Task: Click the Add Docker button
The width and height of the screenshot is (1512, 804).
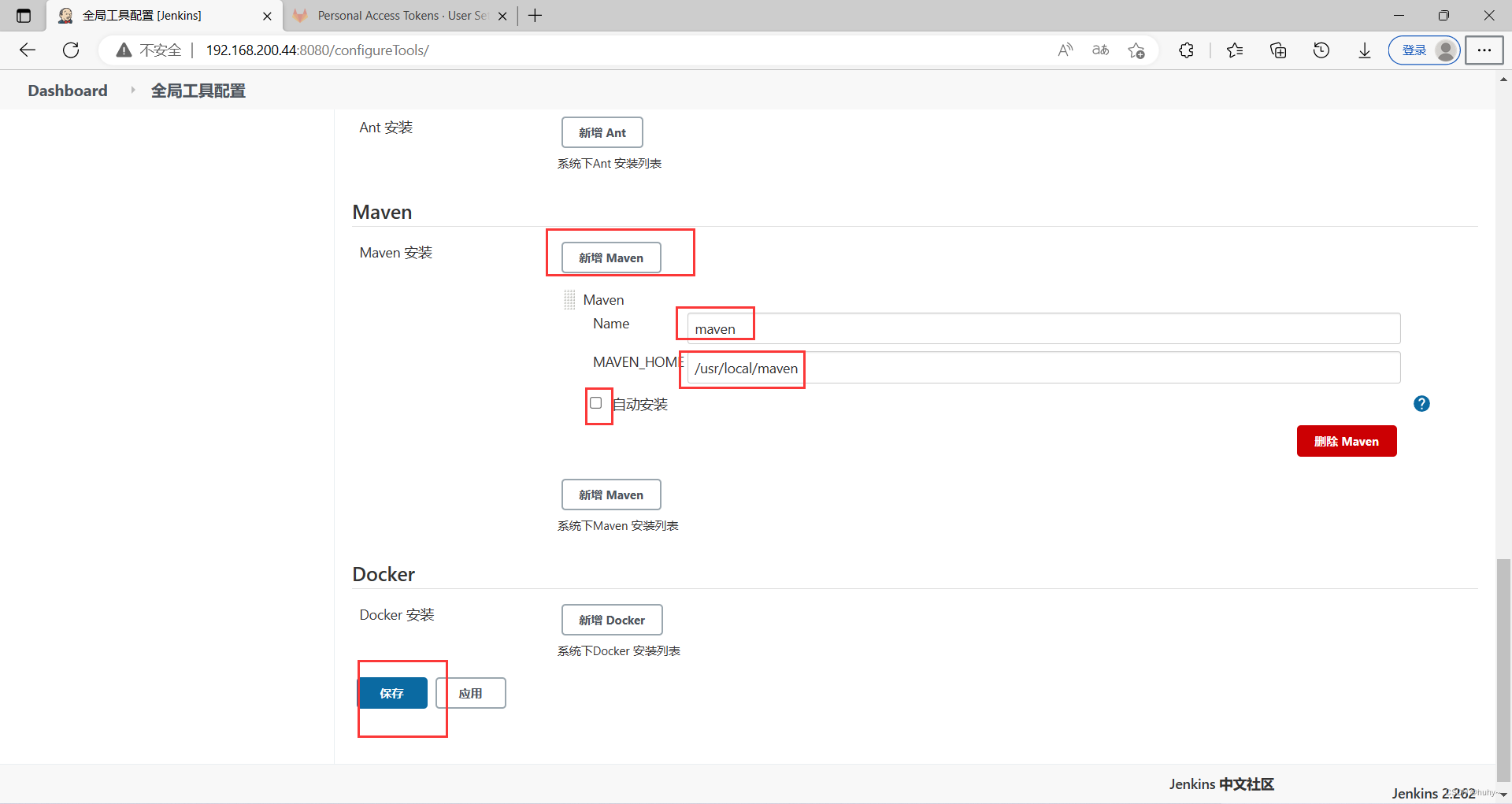Action: click(x=612, y=620)
